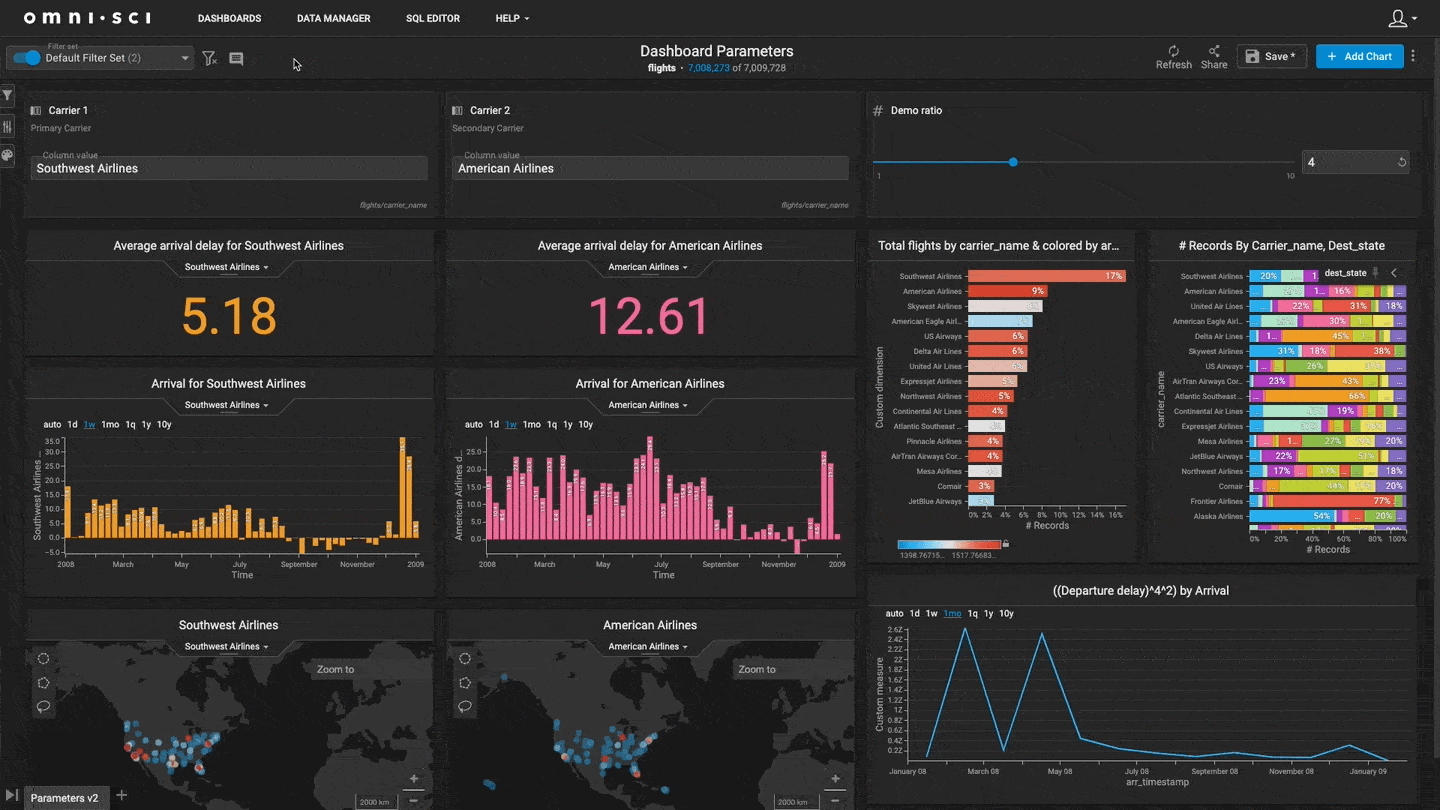Image resolution: width=1440 pixels, height=810 pixels.
Task: Expand the Help menu
Action: click(x=512, y=18)
